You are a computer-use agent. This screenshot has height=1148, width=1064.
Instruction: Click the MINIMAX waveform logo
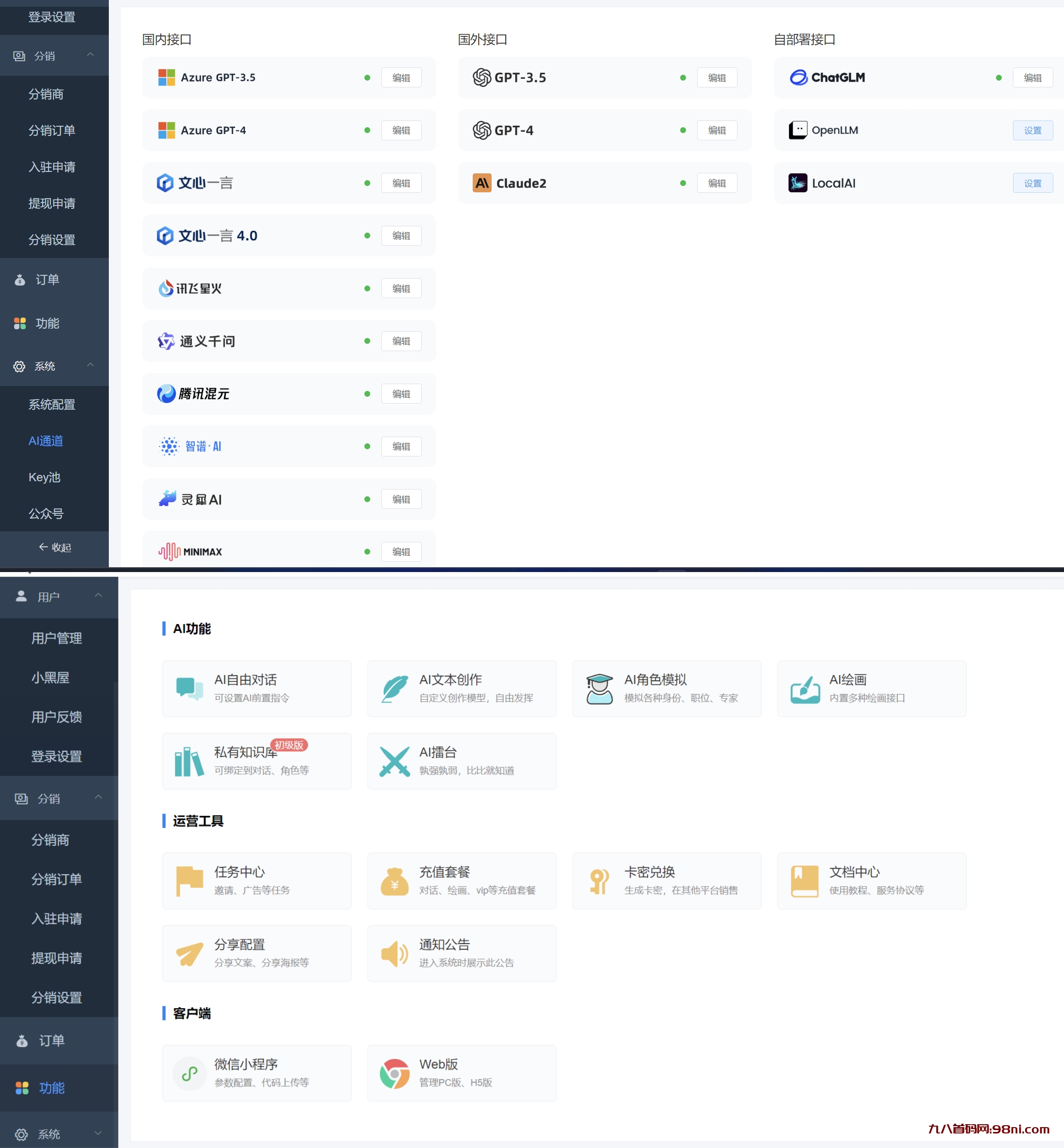coord(169,552)
